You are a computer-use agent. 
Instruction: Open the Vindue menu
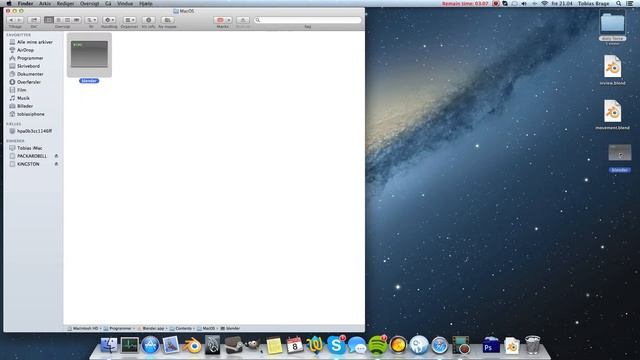[x=125, y=3]
